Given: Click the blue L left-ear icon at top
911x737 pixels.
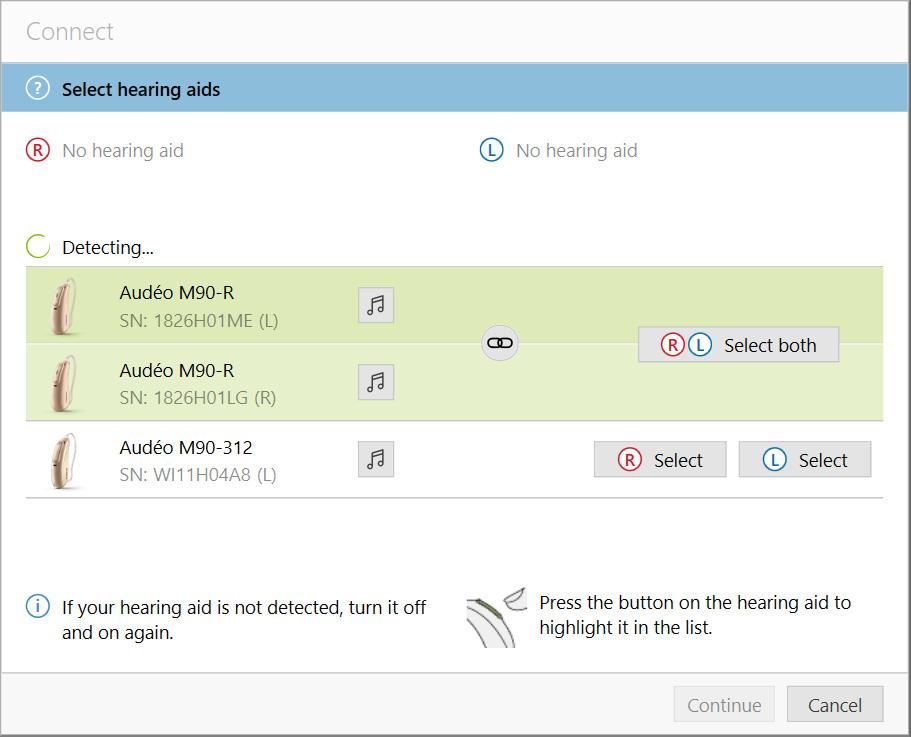Looking at the screenshot, I should 492,150.
